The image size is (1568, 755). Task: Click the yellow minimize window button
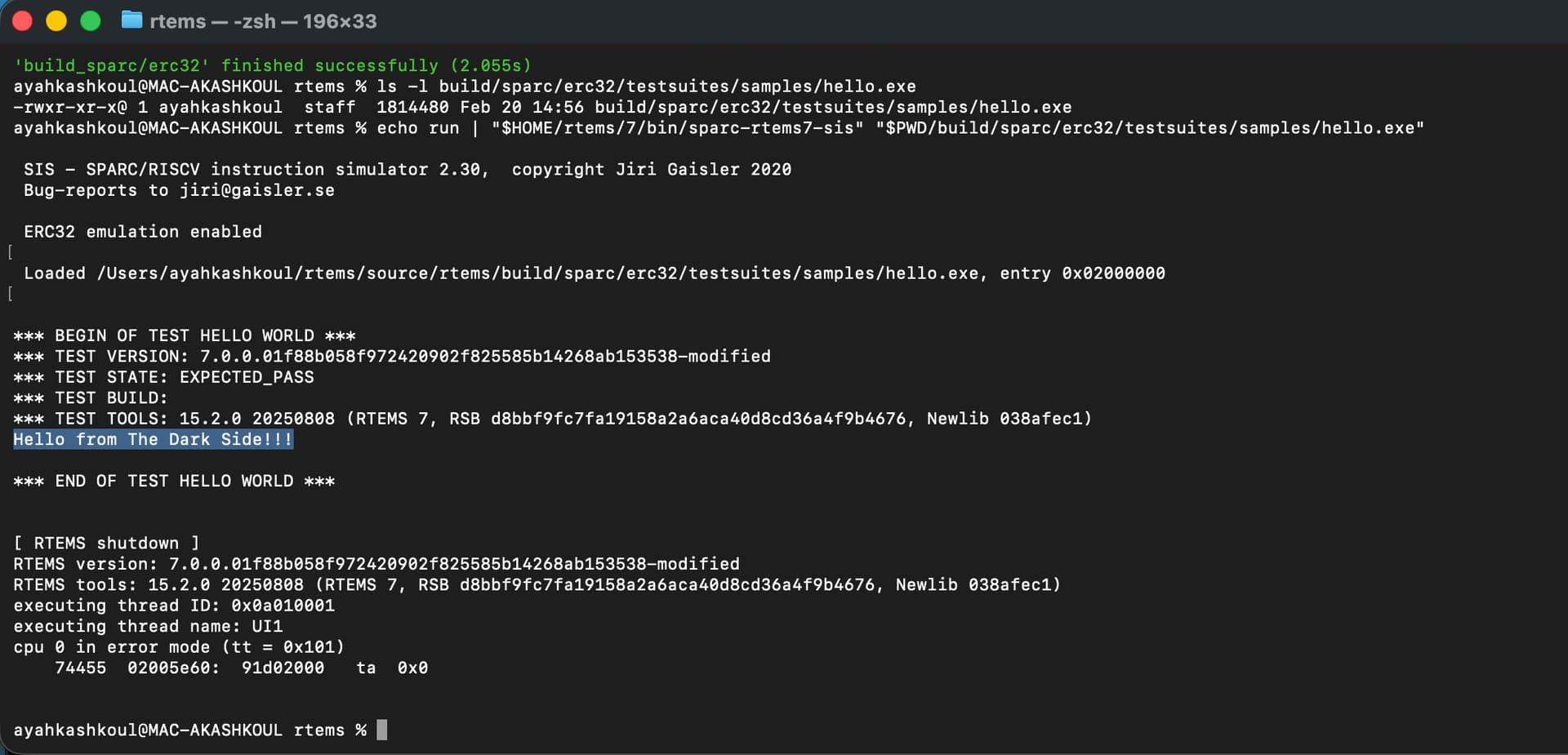click(x=56, y=21)
